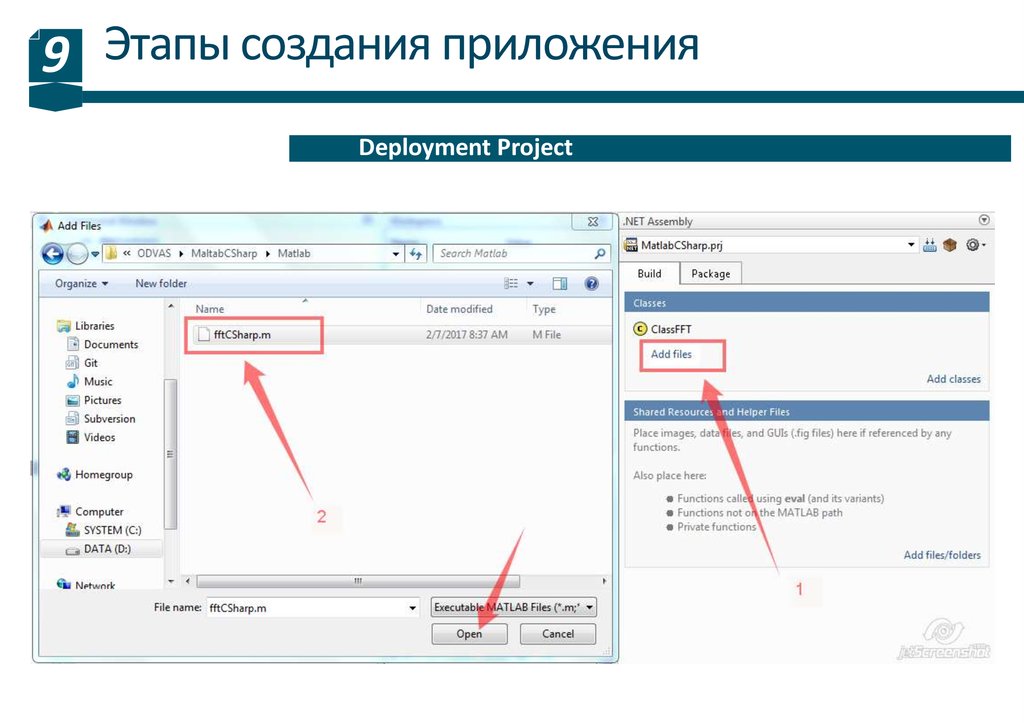Expand the MatlabCSharp.prj project dropdown
This screenshot has height=723, width=1024.
911,245
